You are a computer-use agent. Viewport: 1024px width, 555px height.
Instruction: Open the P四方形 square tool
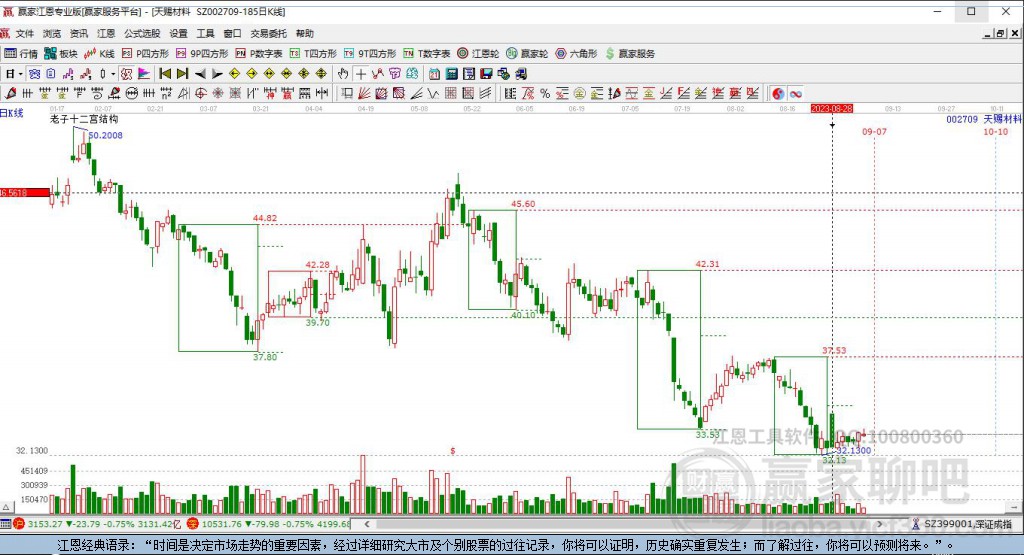145,54
